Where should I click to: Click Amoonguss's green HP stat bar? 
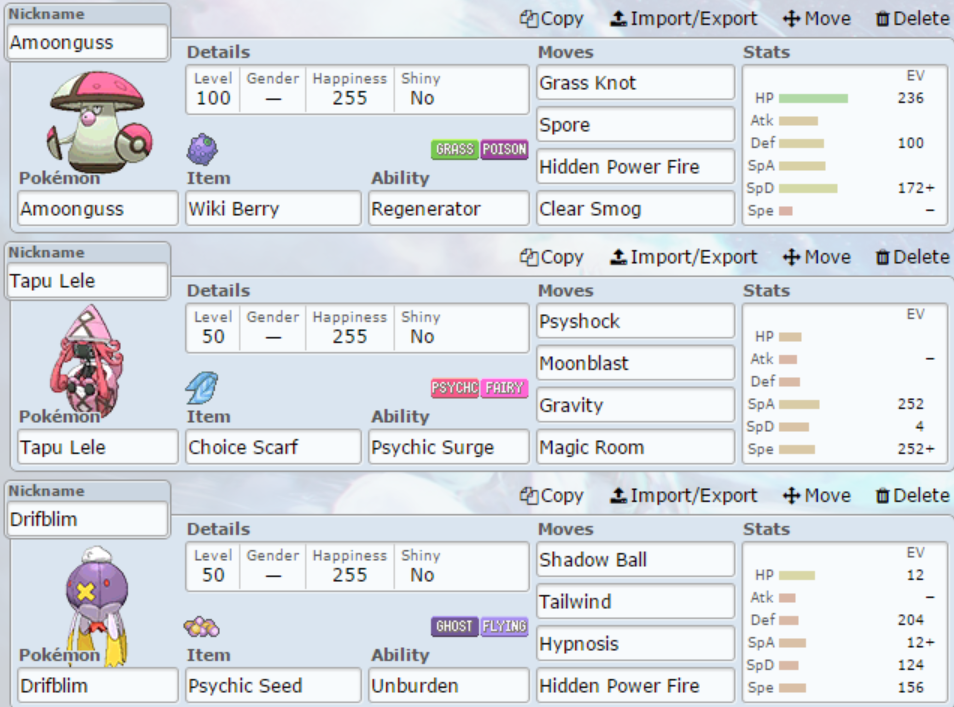point(813,99)
